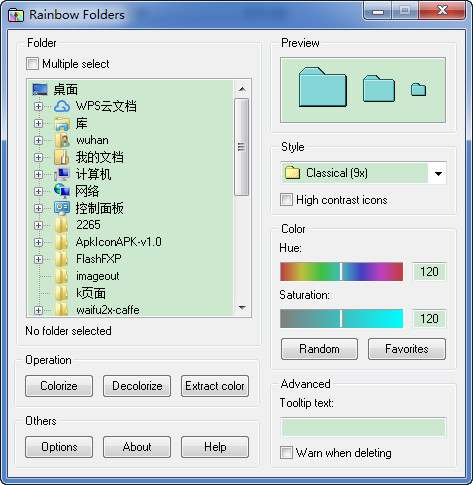Viewport: 473px width, 485px height.
Task: Click the yellow folder icon in Style combo
Action: pos(292,173)
